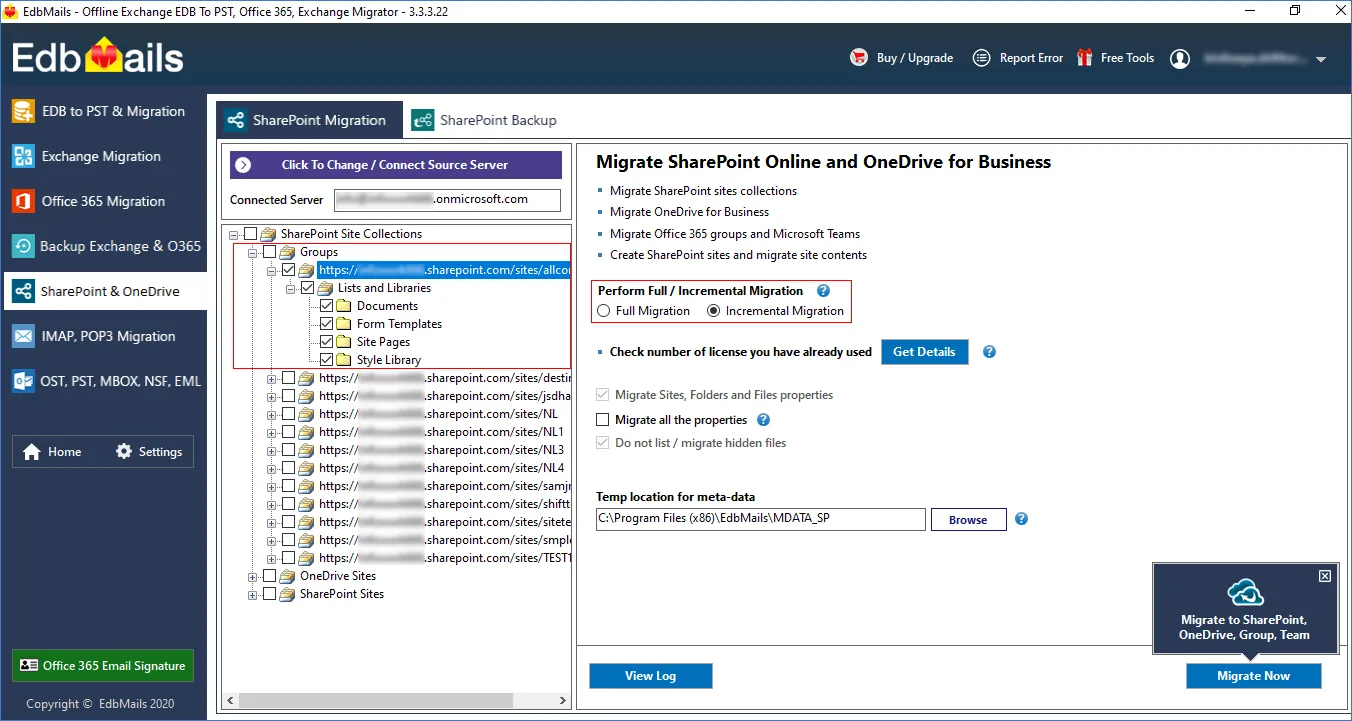Click help icon for Migrate all properties

(x=763, y=420)
